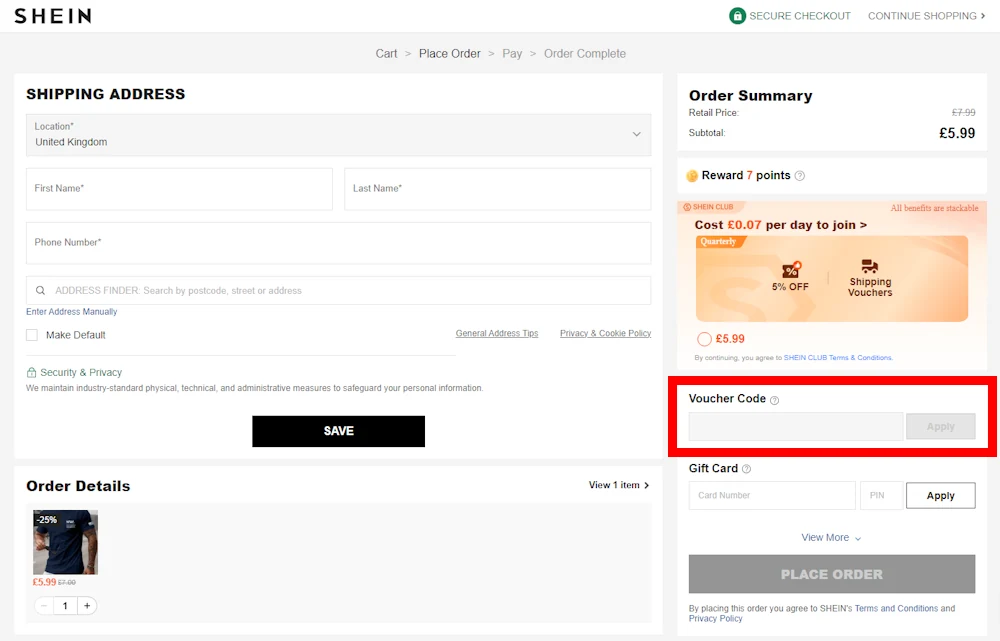
Task: Click the PLACE ORDER button
Action: pos(832,575)
